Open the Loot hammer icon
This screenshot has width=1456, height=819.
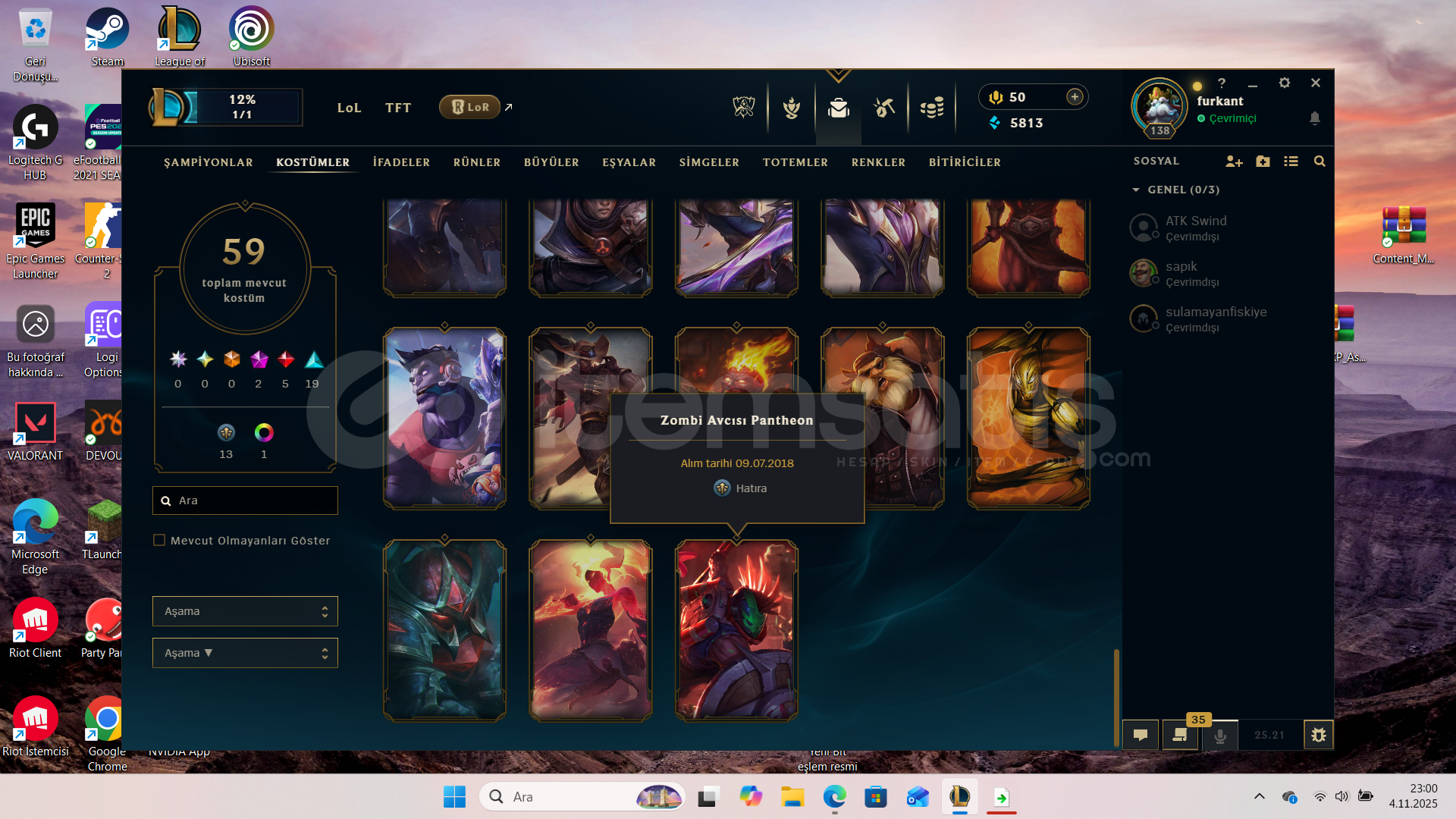(884, 108)
